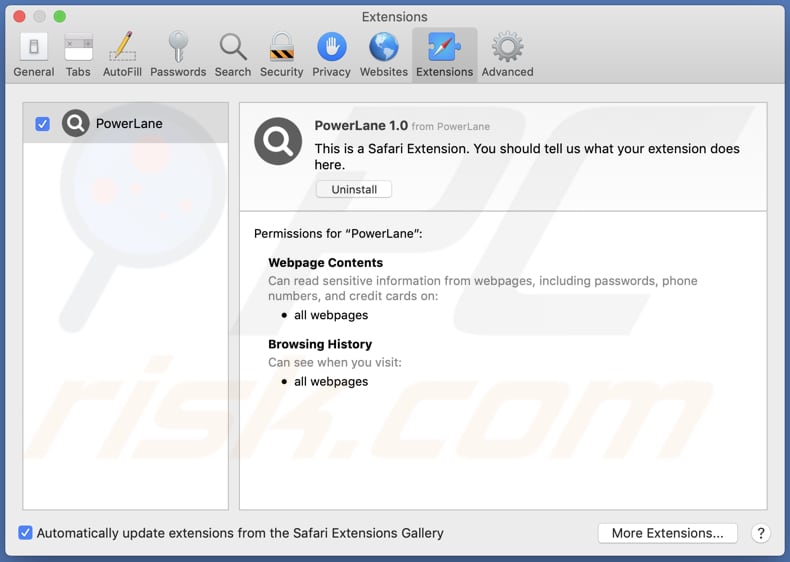
Task: Uninstall the PowerLane extension
Action: pos(354,190)
